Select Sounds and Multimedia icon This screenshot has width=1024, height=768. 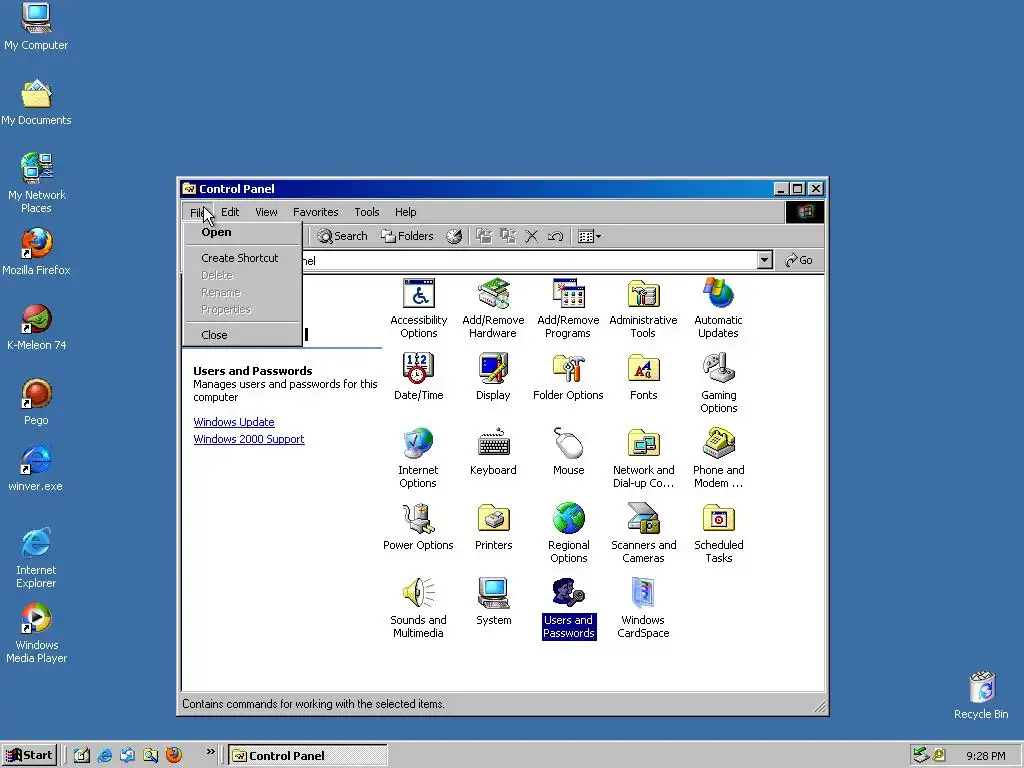[x=418, y=609]
